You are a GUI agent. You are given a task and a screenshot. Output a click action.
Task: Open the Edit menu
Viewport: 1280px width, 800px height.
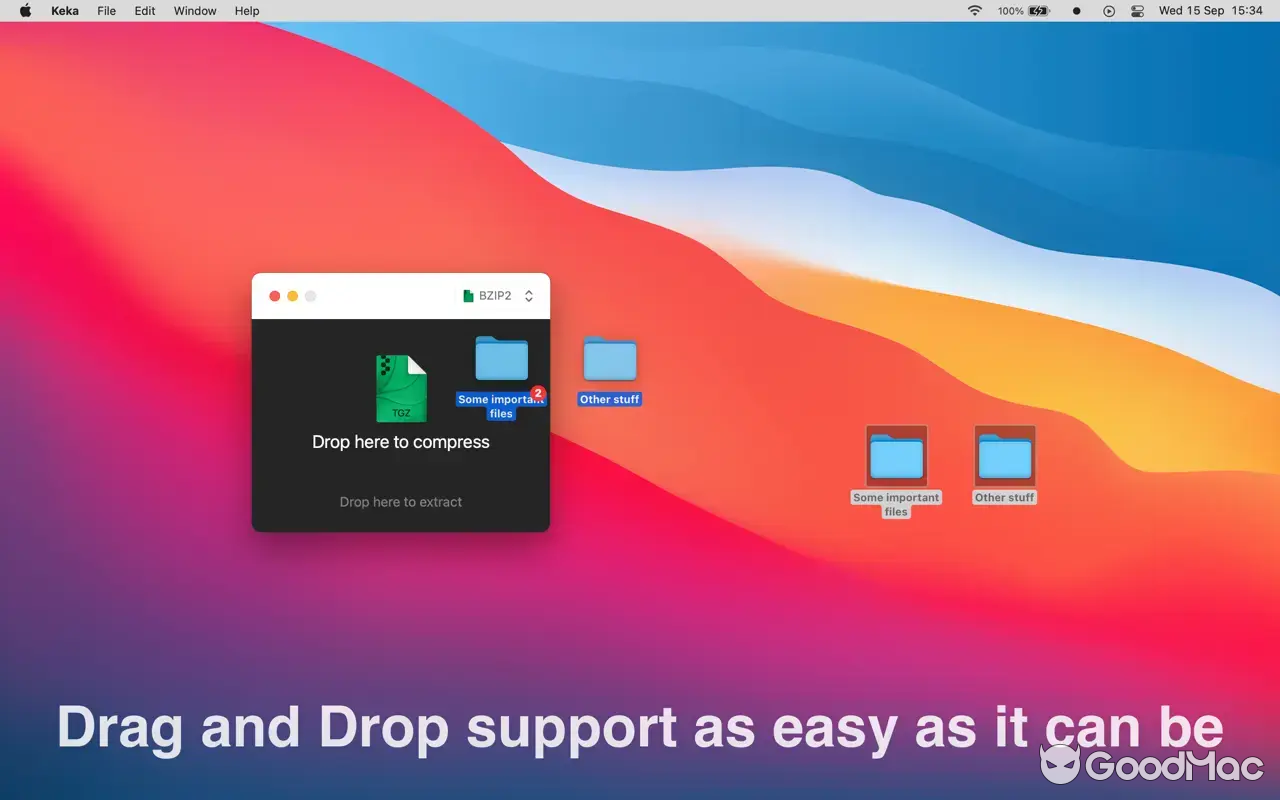pos(145,11)
